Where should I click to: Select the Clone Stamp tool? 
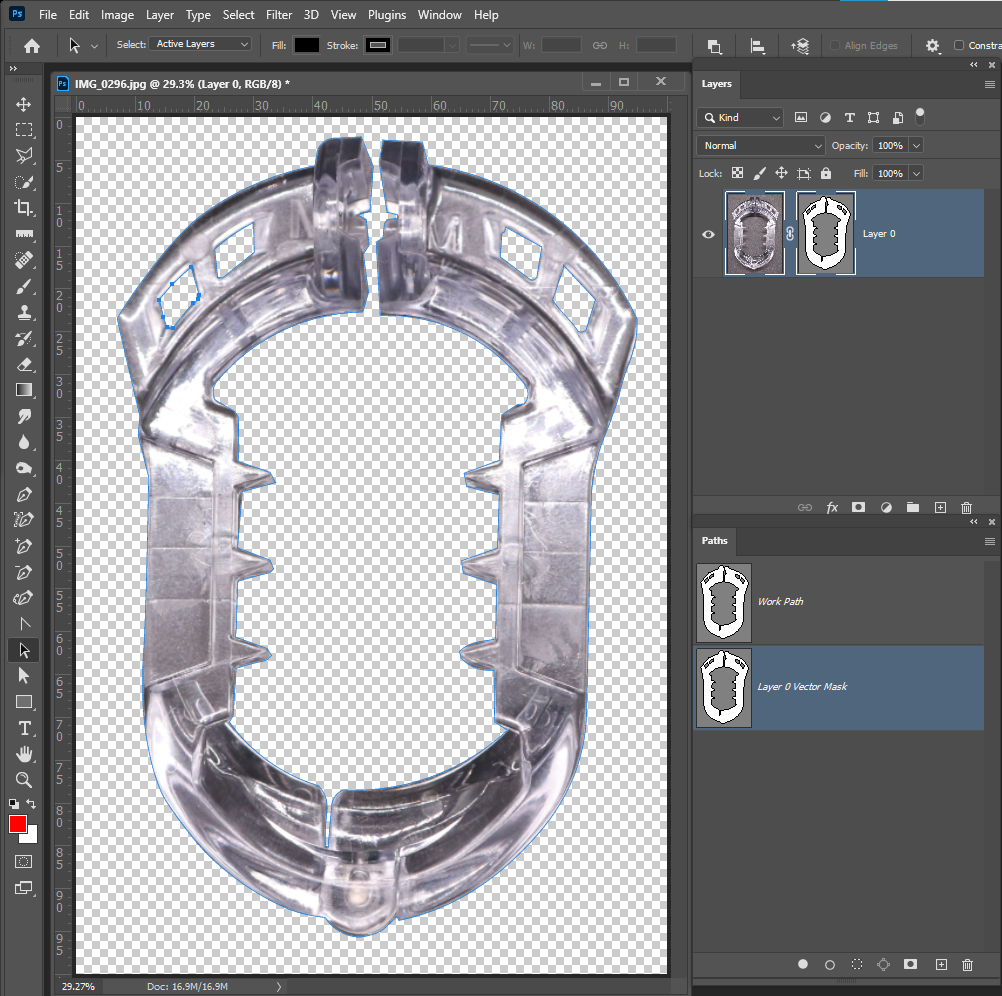click(x=22, y=311)
